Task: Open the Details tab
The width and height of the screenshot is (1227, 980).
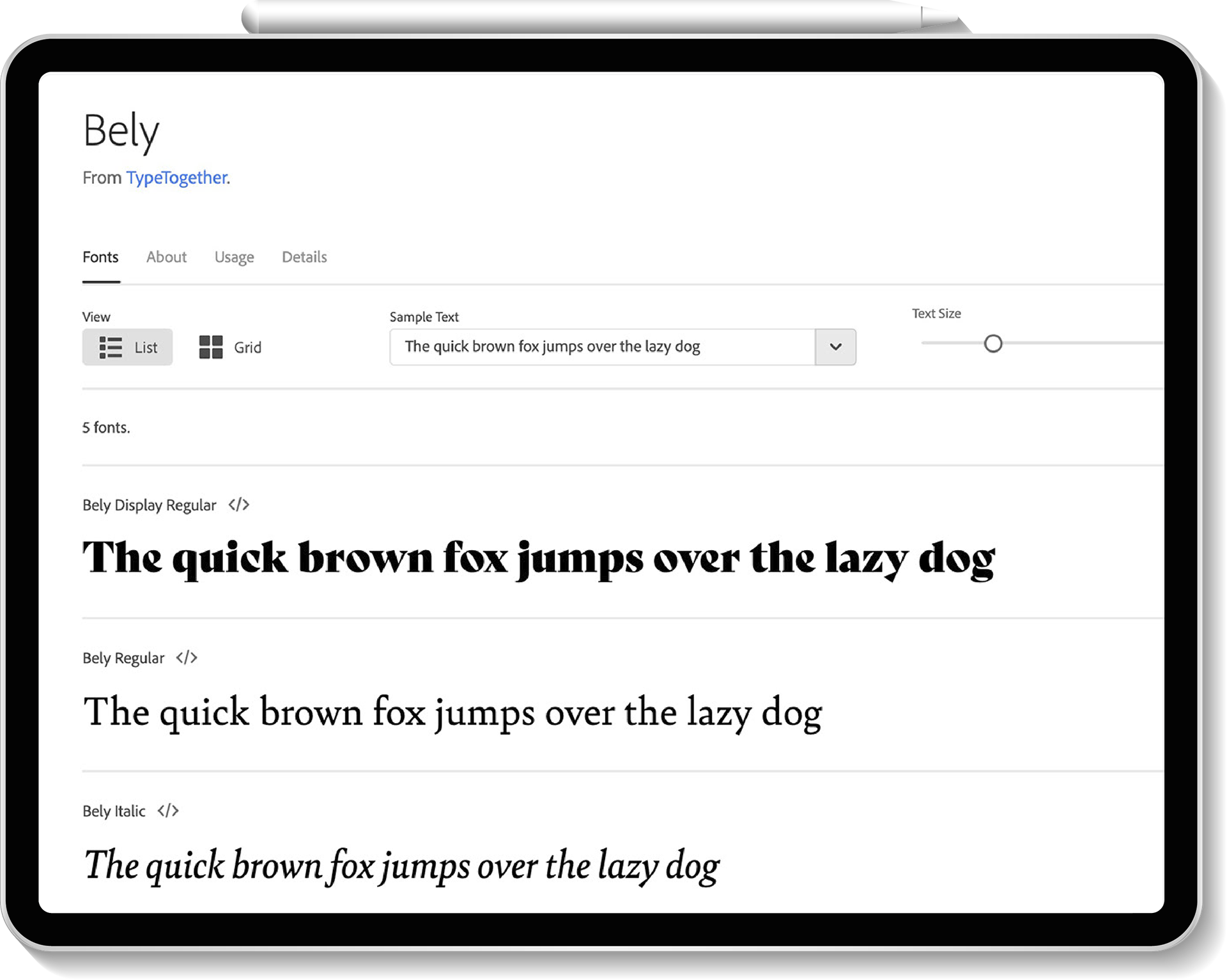Action: [x=304, y=257]
